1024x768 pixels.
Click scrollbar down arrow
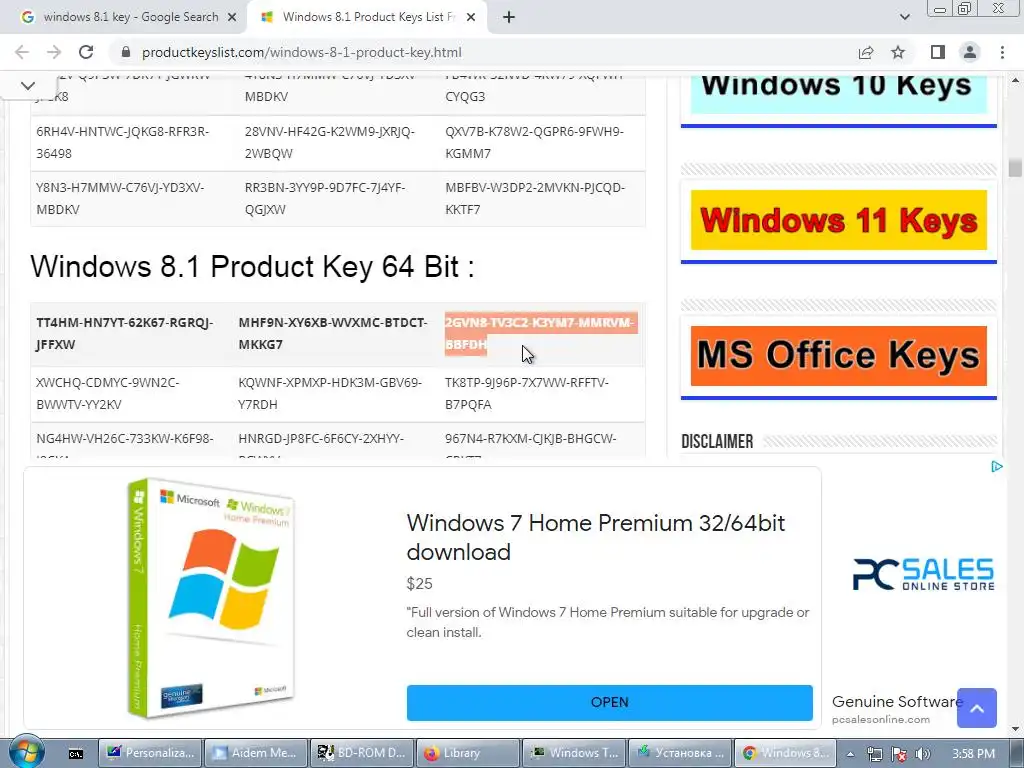pyautogui.click(x=1014, y=729)
